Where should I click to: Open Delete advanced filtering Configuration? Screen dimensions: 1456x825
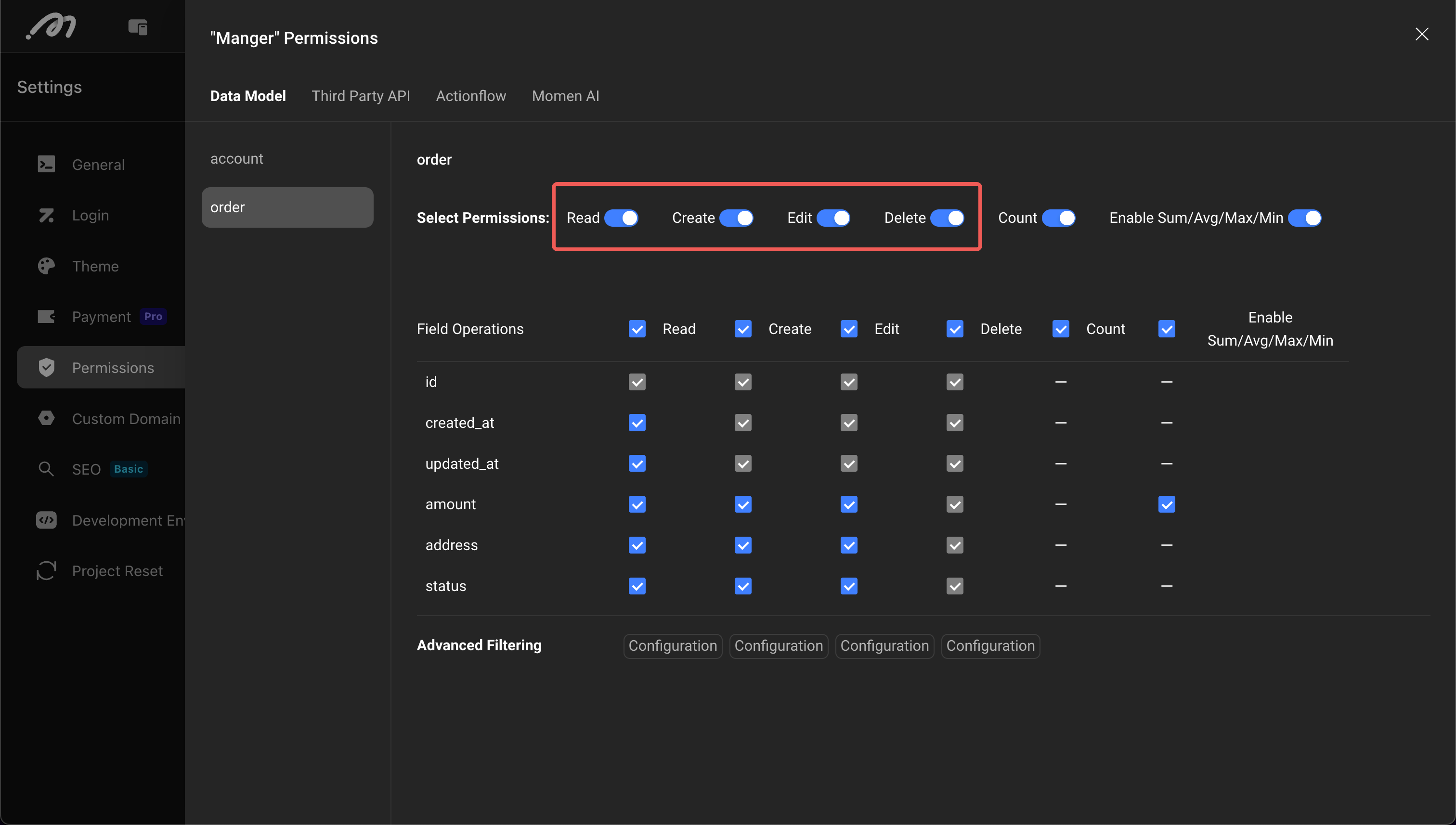click(991, 646)
